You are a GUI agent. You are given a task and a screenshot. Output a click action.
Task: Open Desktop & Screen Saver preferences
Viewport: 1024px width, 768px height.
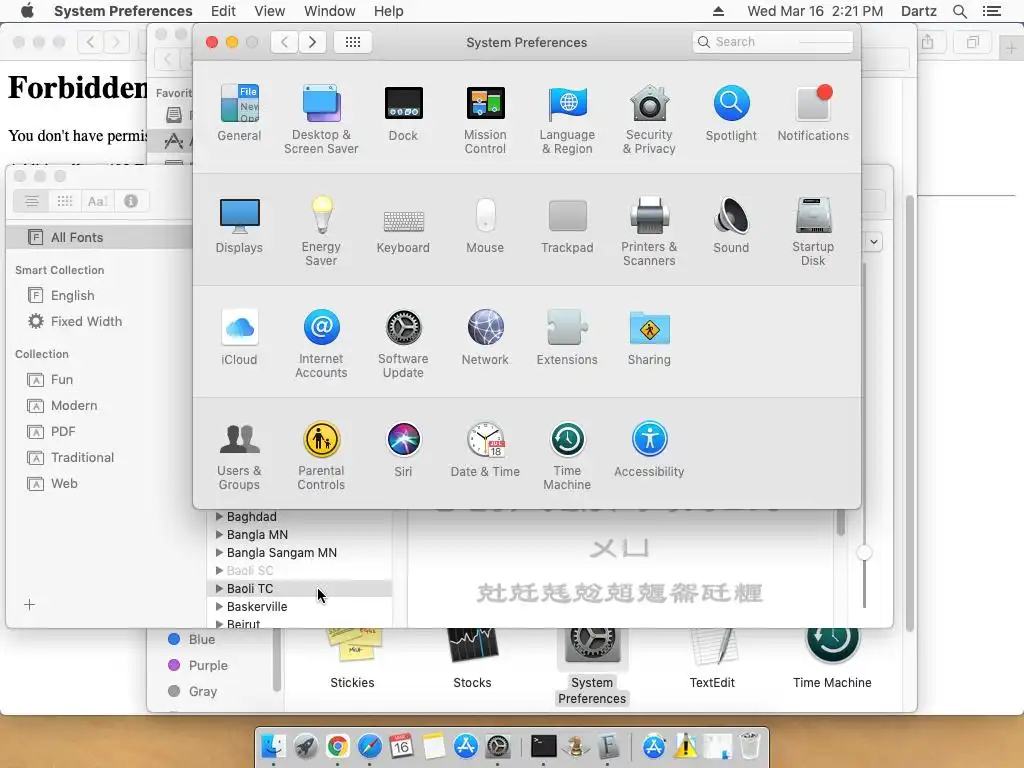tap(321, 119)
